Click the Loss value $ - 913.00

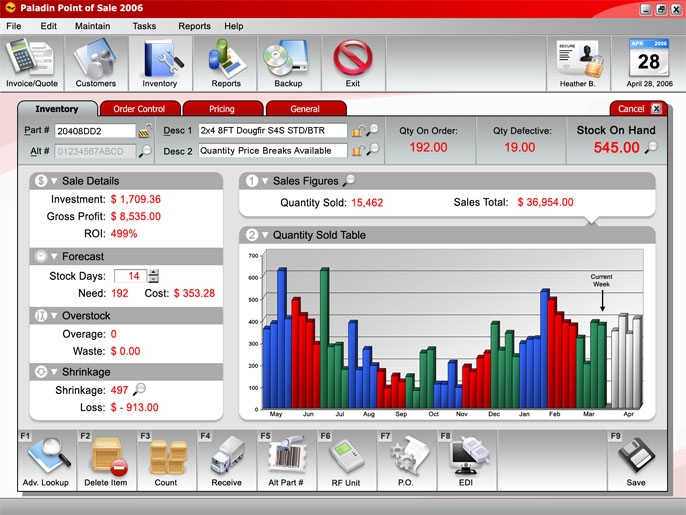pyautogui.click(x=134, y=407)
